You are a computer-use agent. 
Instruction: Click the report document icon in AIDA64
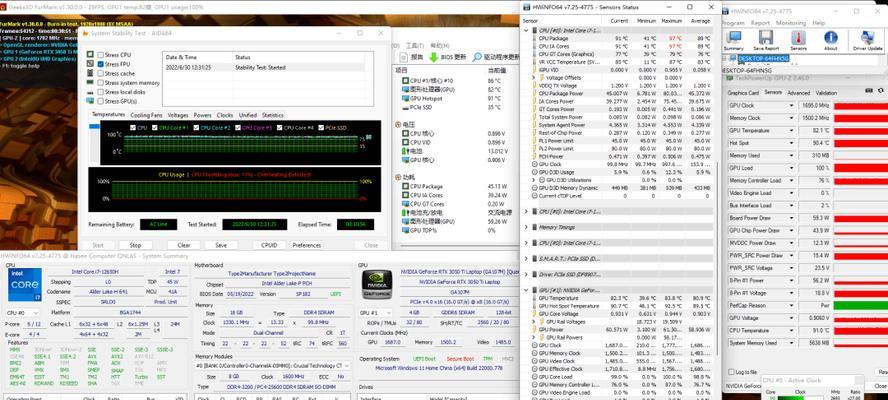[404, 57]
